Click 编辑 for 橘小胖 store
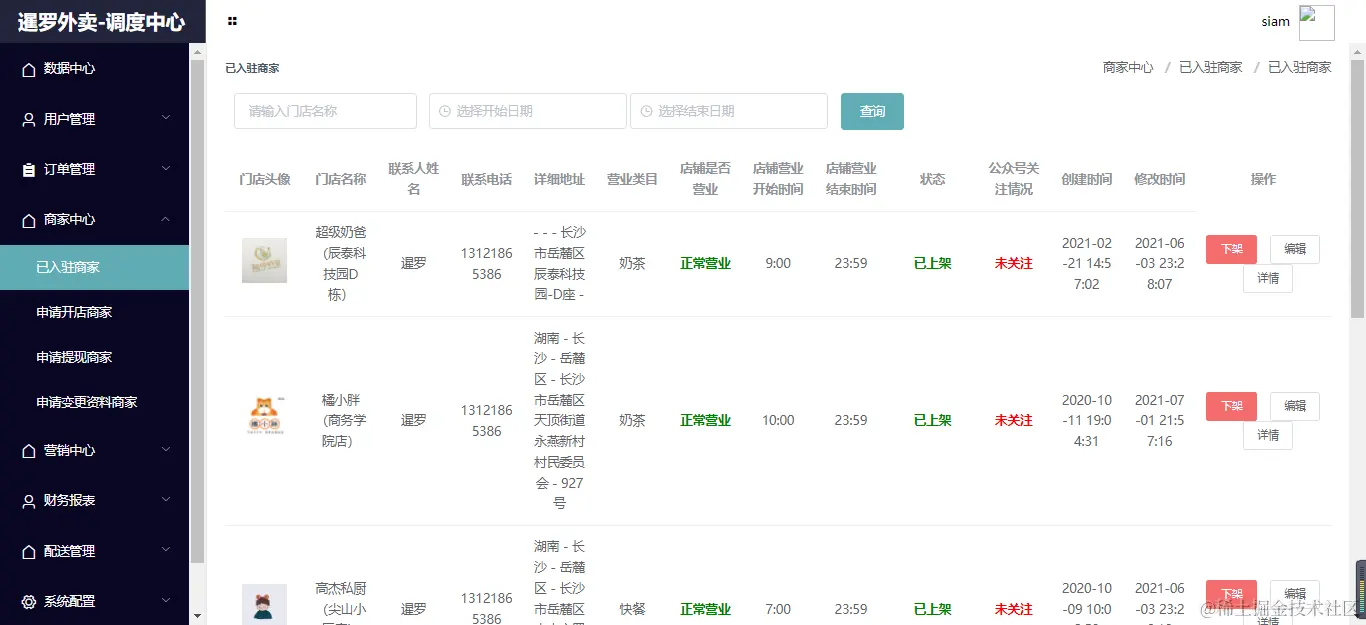 [x=1295, y=406]
